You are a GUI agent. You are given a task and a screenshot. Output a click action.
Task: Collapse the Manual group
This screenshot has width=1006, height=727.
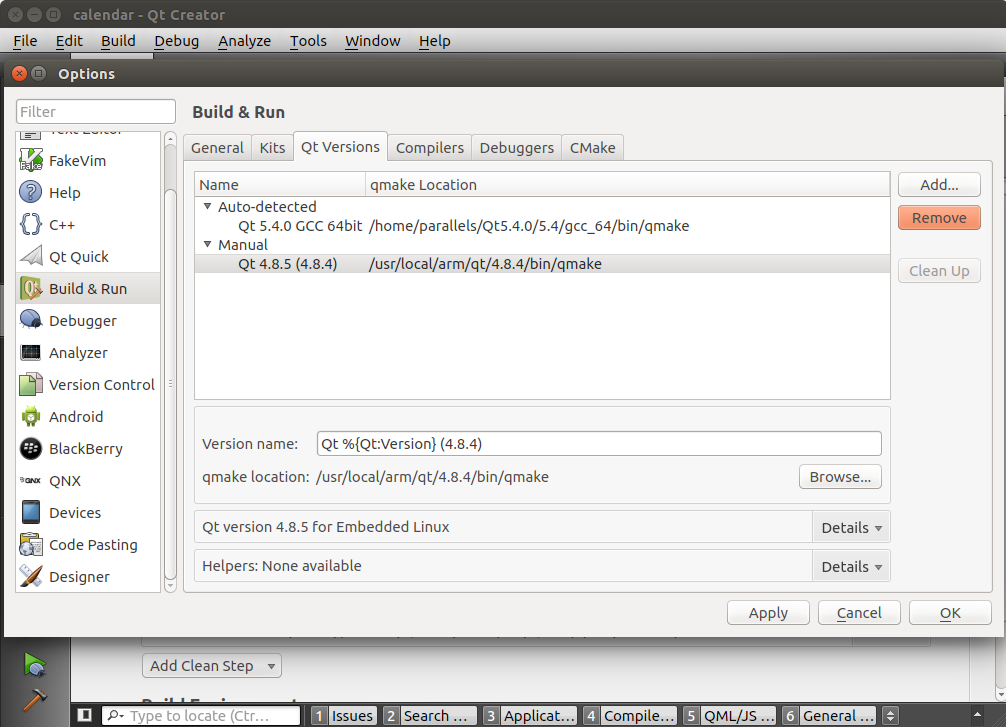(207, 244)
